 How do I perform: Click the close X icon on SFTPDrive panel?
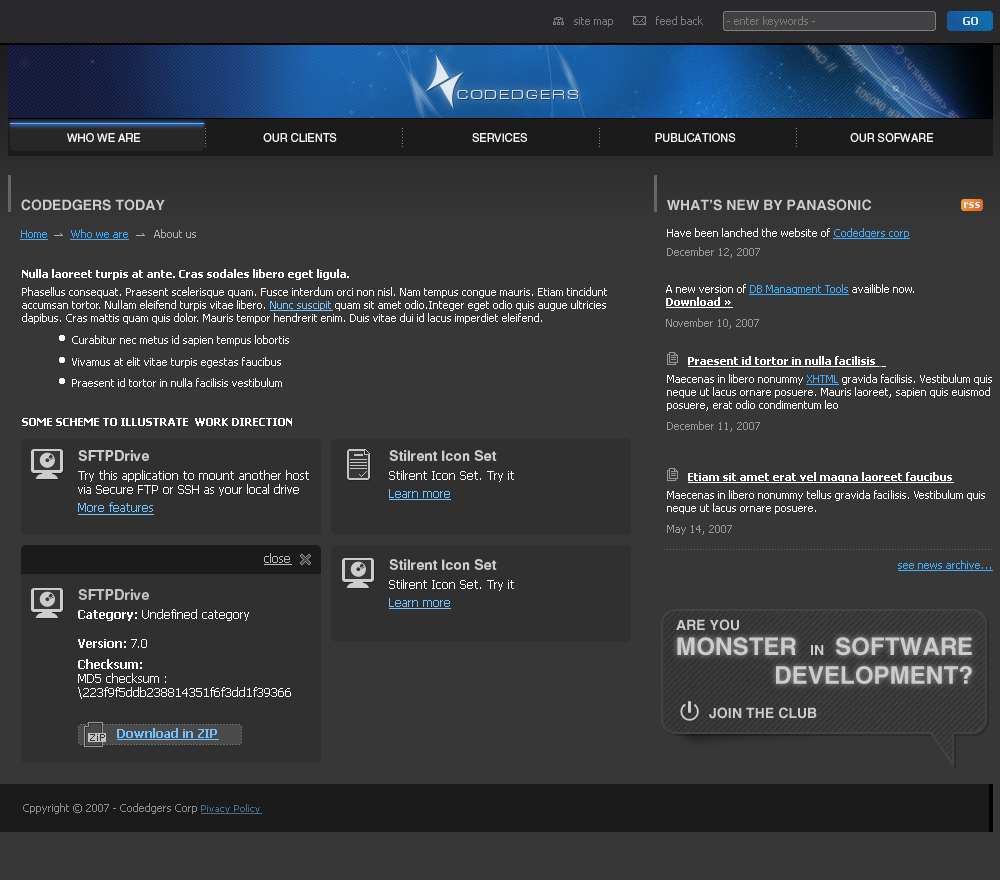tap(305, 560)
